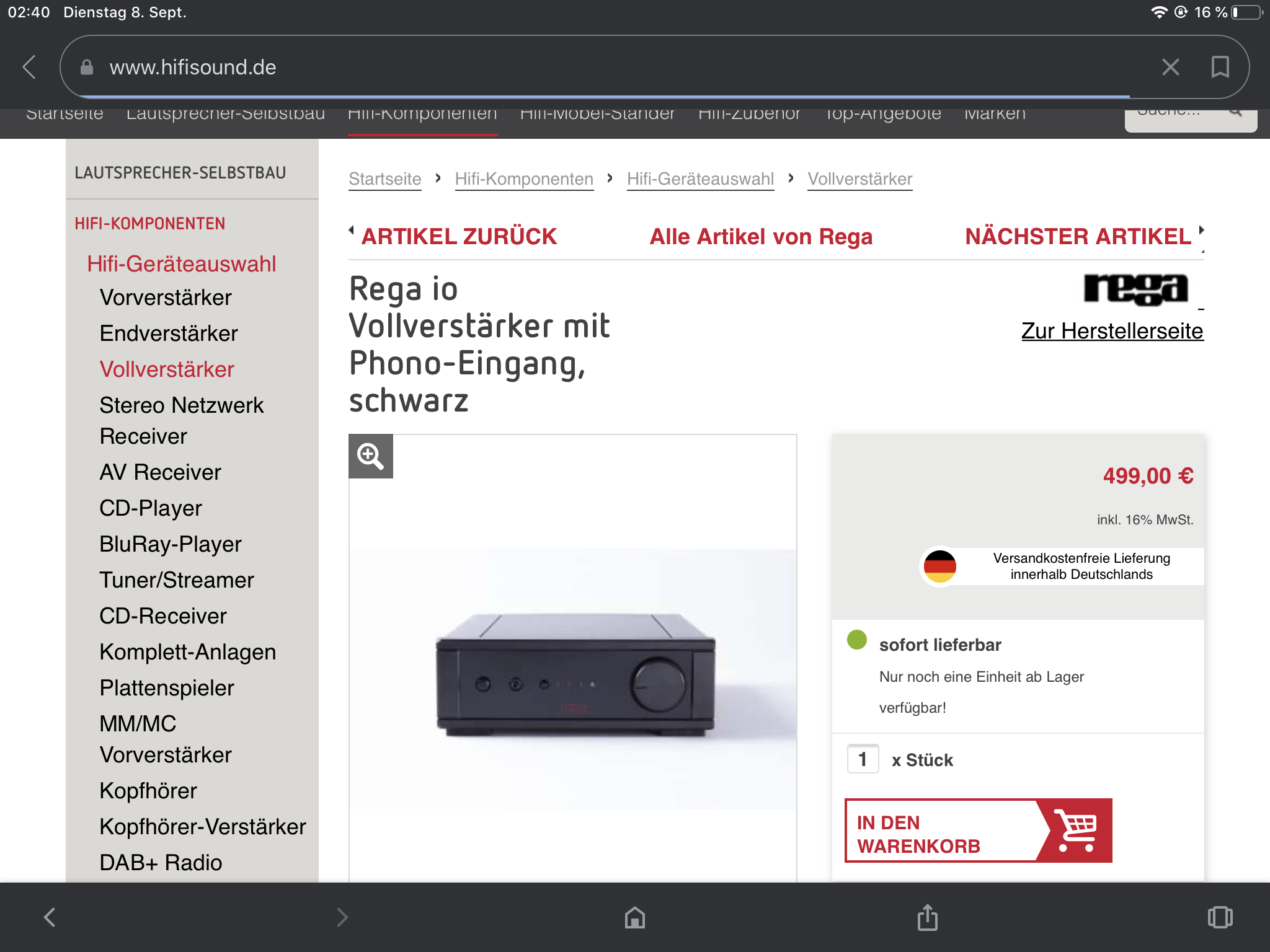Image resolution: width=1270 pixels, height=952 pixels.
Task: Select Kopfhörer-Verstärker category
Action: pyautogui.click(x=203, y=827)
